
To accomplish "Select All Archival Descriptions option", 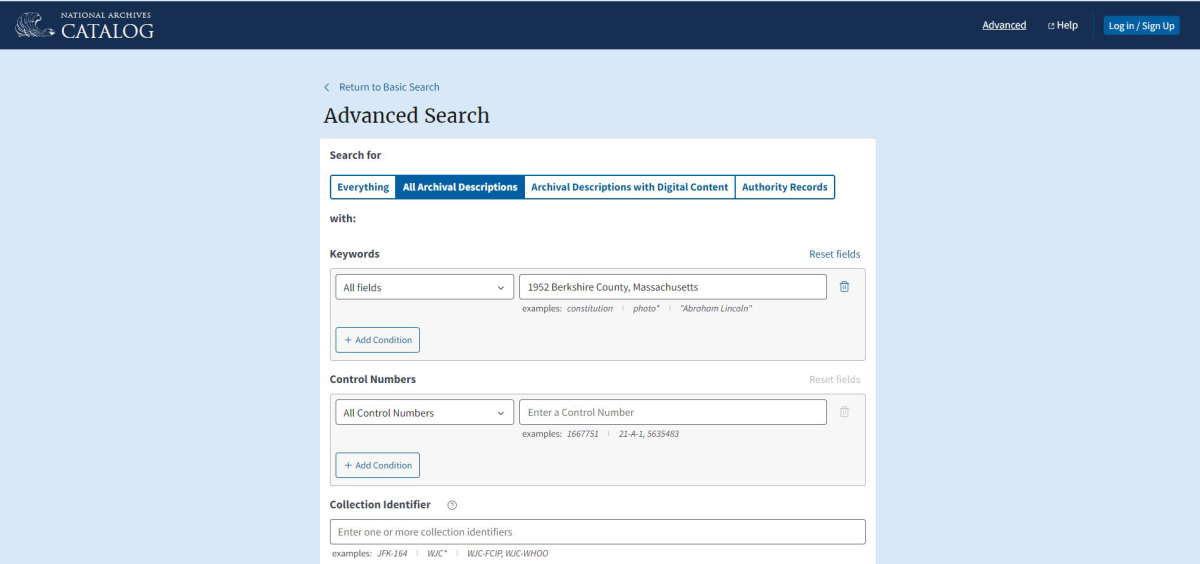I will click(x=460, y=187).
